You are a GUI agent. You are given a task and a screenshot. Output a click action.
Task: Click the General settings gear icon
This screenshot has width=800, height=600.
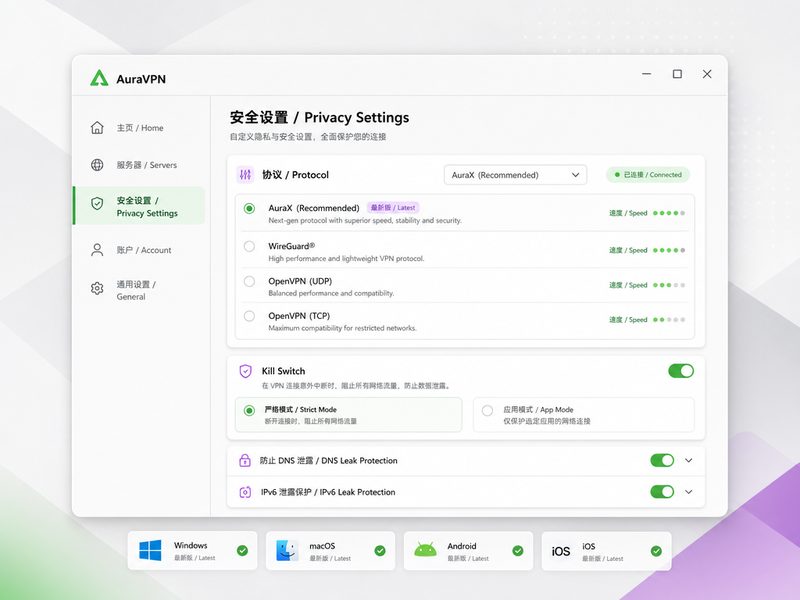pos(97,288)
